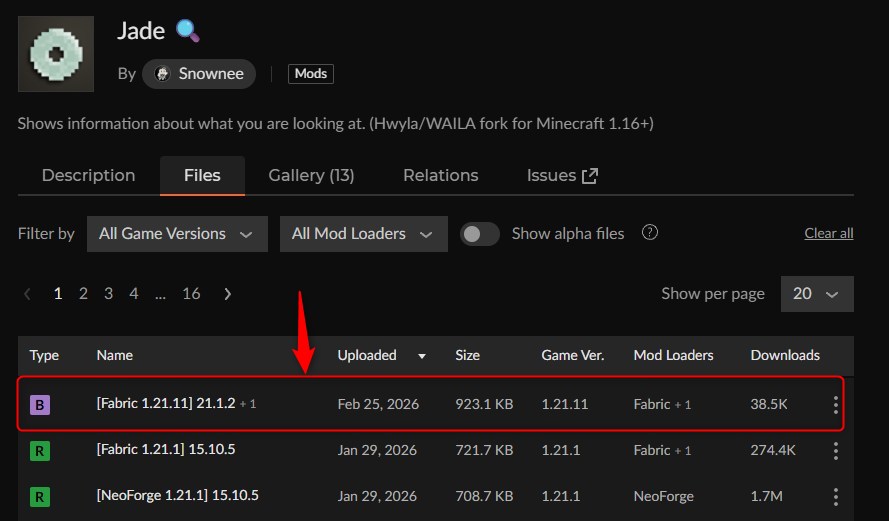The height and width of the screenshot is (521, 889).
Task: Click the Jade mod logo thumbnail
Action: tap(56, 53)
